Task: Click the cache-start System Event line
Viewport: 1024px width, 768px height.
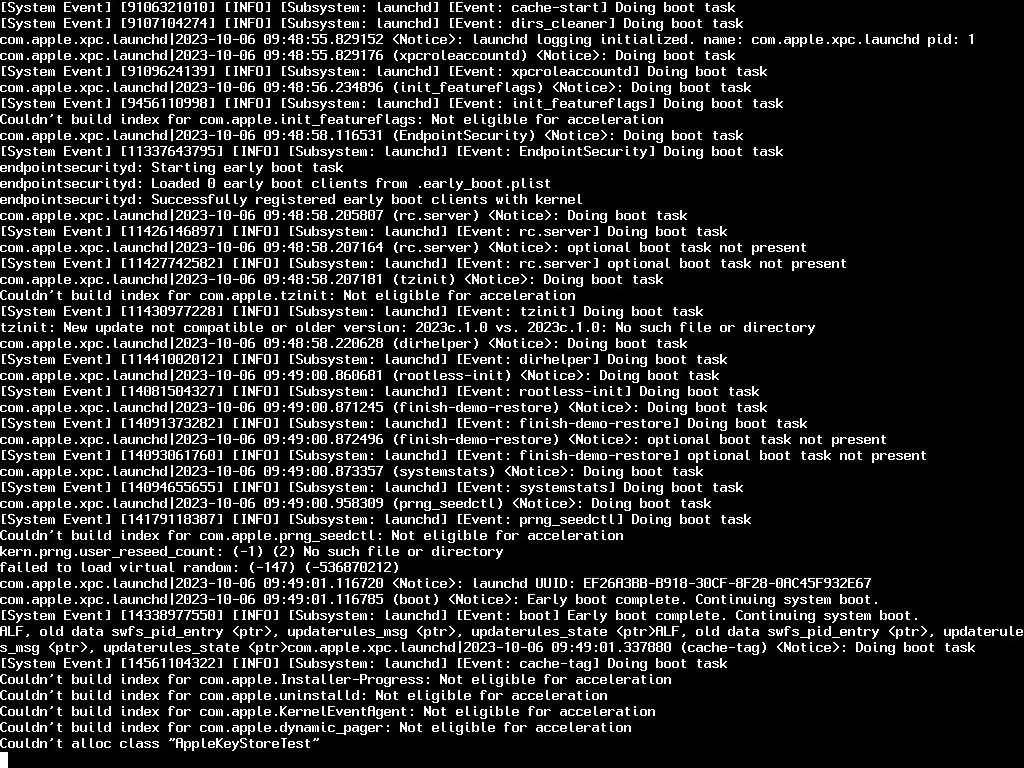Action: pos(368,8)
